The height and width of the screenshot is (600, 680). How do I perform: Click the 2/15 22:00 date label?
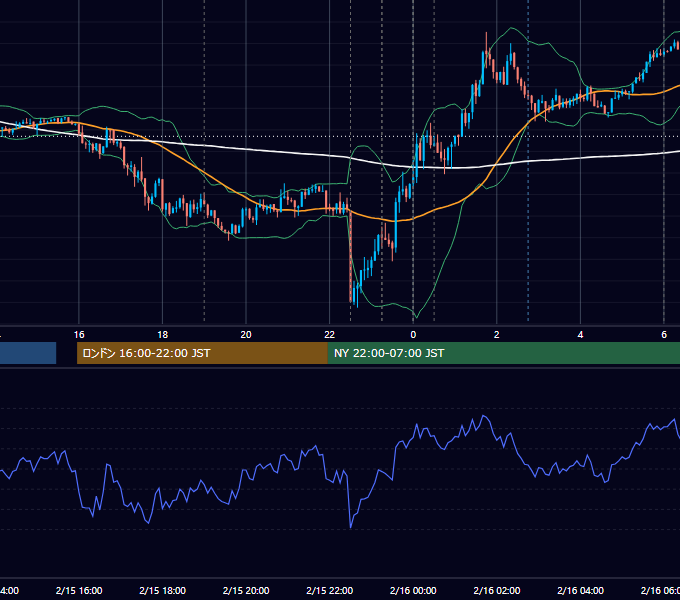tap(330, 590)
